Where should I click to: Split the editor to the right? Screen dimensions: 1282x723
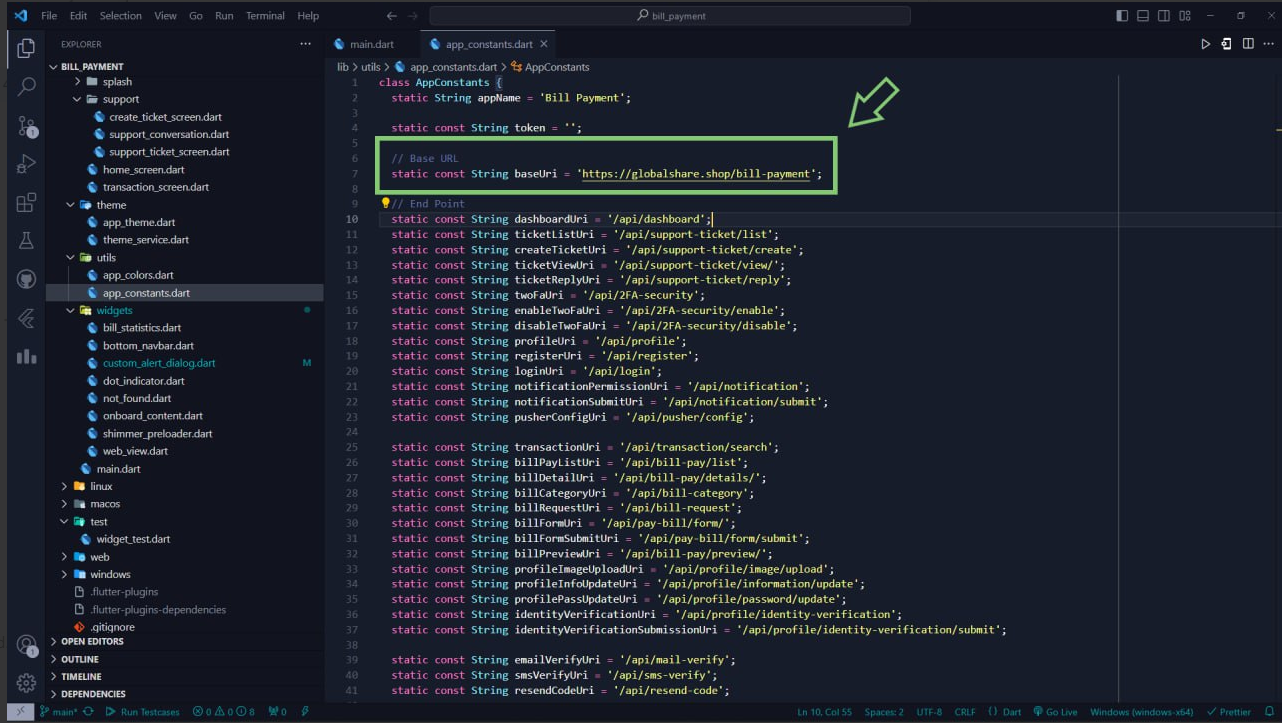pos(1248,44)
